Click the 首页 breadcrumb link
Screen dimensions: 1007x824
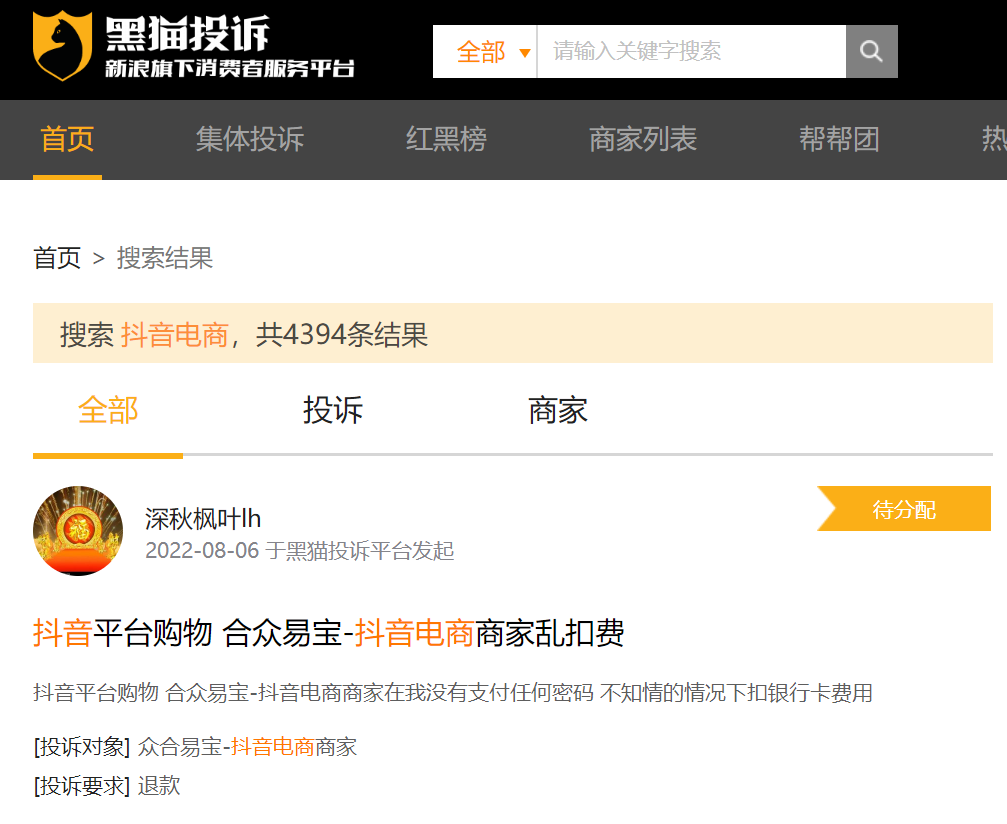57,258
